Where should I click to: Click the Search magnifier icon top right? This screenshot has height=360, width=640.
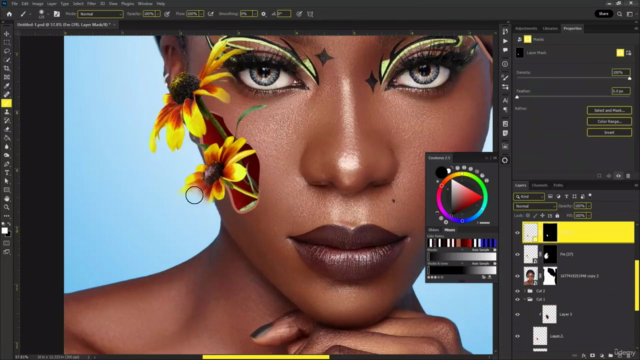(x=620, y=14)
